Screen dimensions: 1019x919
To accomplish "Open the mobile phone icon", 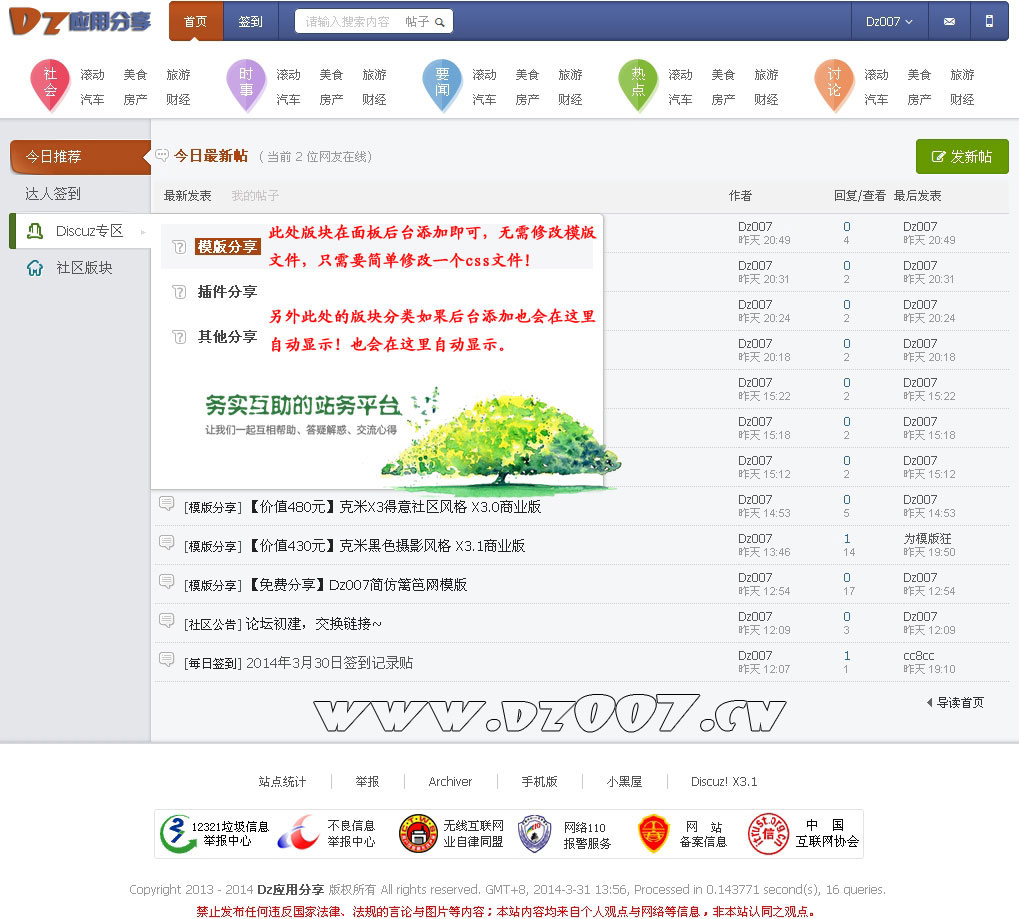I will point(989,21).
